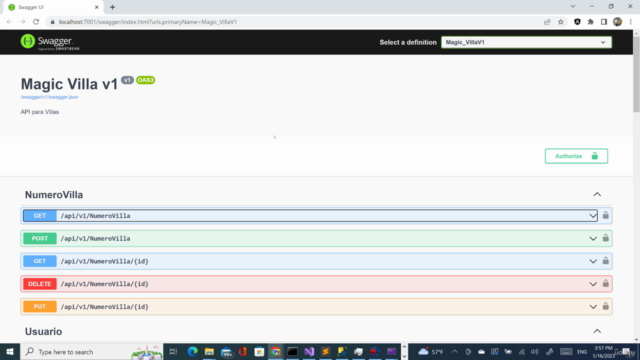
Task: Open browser extensions puzzle icon
Action: pos(591,22)
